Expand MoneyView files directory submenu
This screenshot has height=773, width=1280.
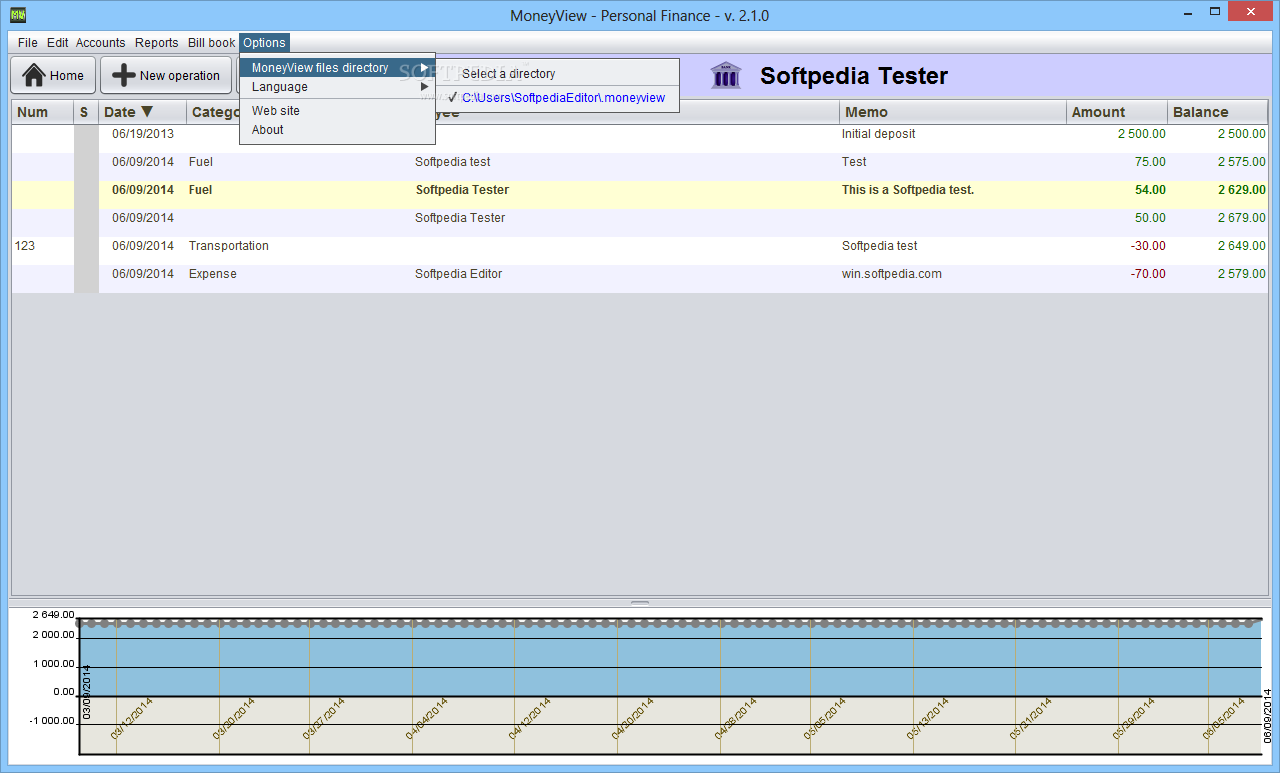click(x=337, y=68)
